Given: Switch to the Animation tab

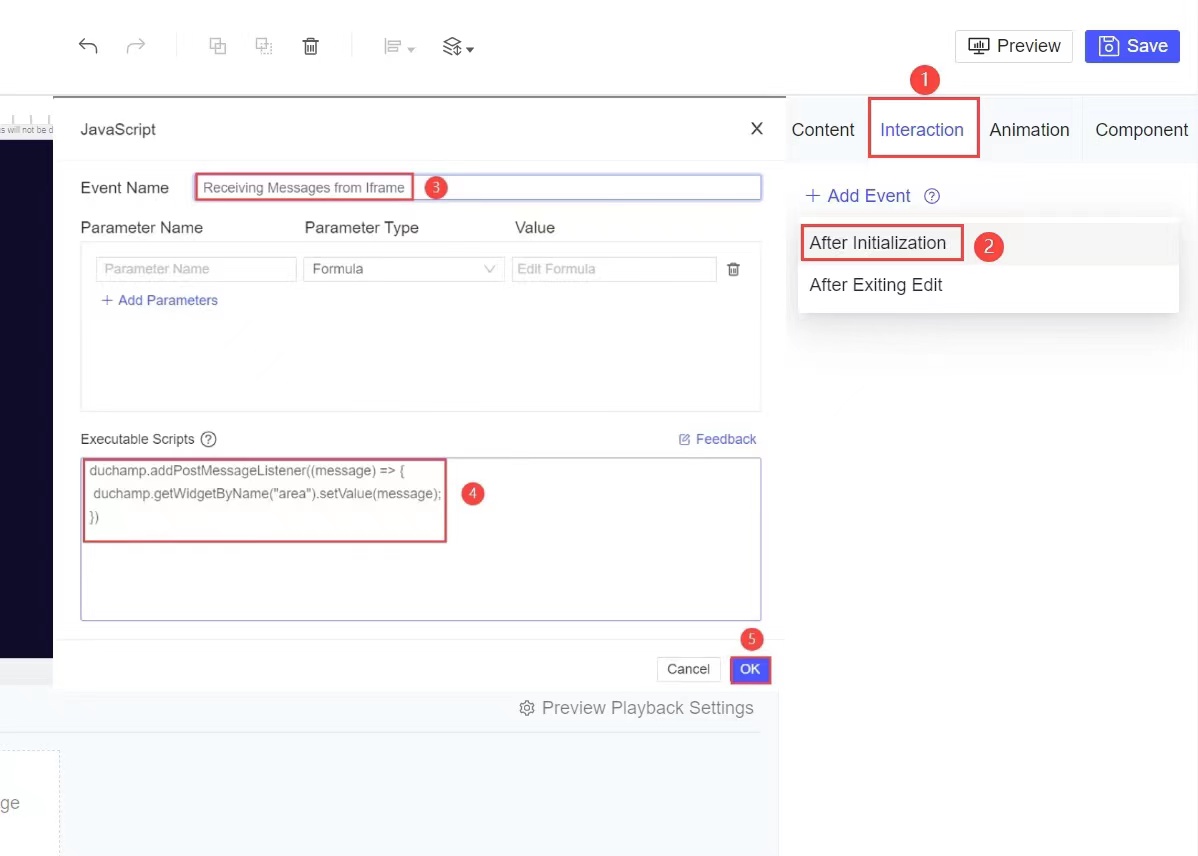Looking at the screenshot, I should pyautogui.click(x=1029, y=129).
